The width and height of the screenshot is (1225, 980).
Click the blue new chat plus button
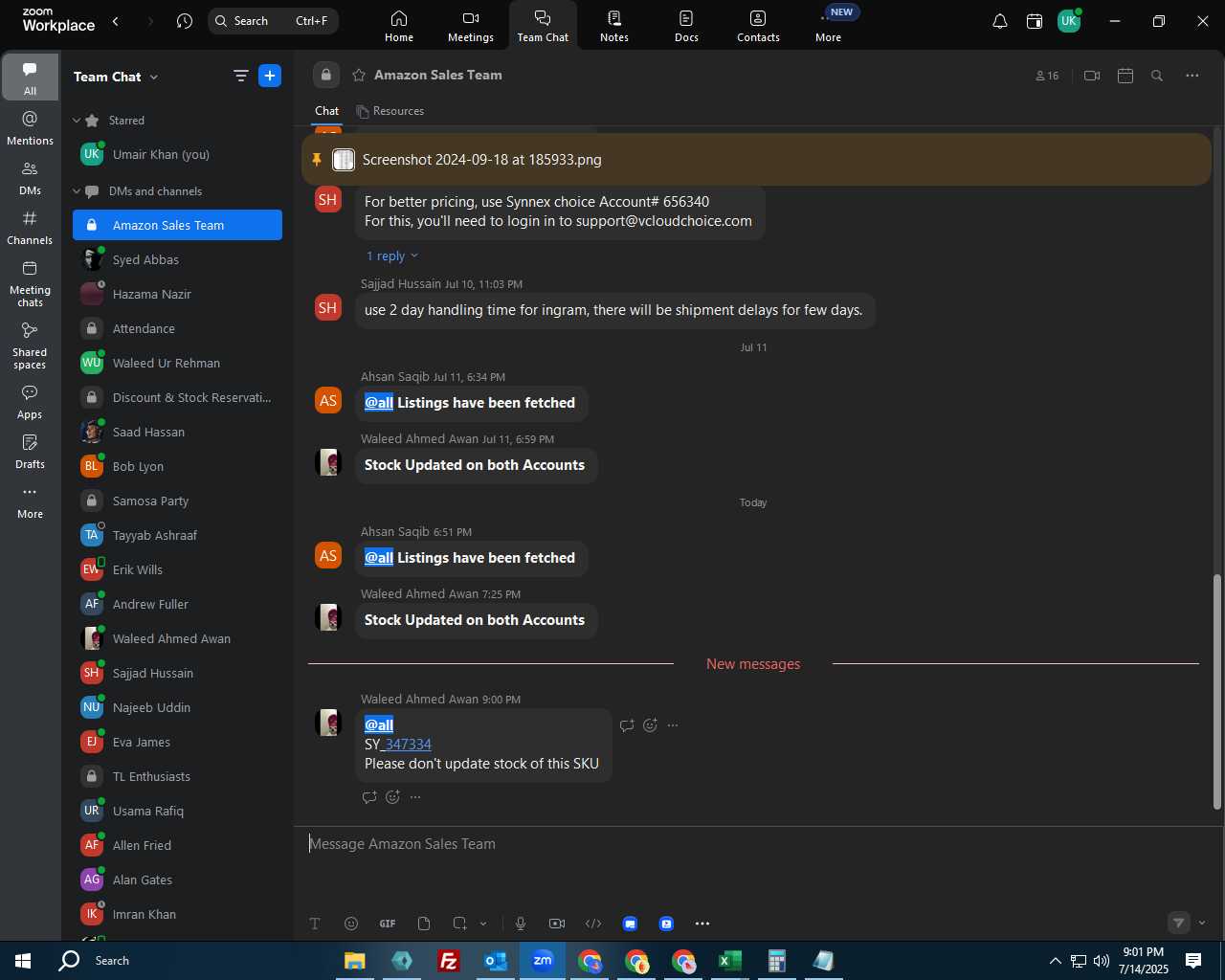[270, 76]
